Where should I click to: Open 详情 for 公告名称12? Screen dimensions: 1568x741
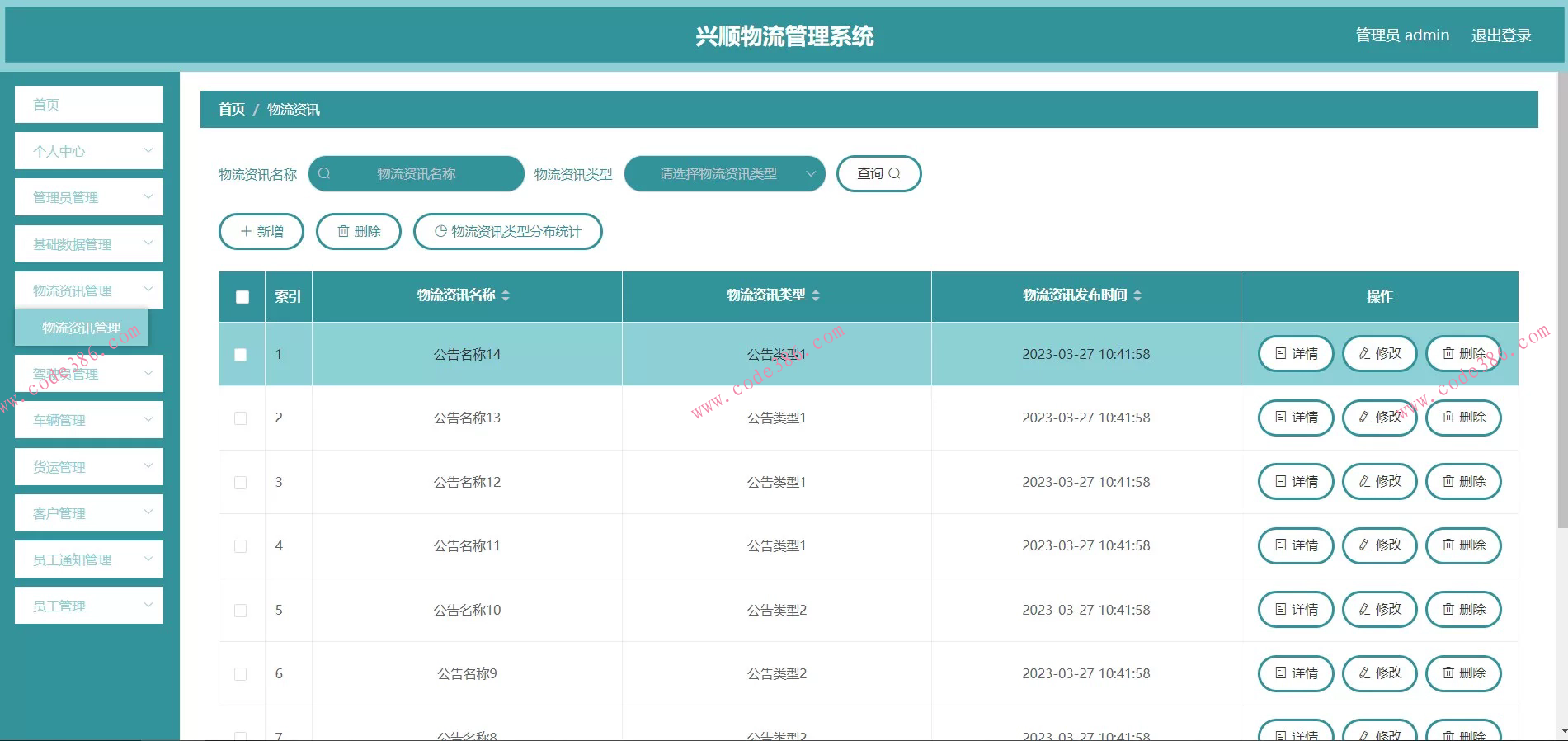(1296, 482)
